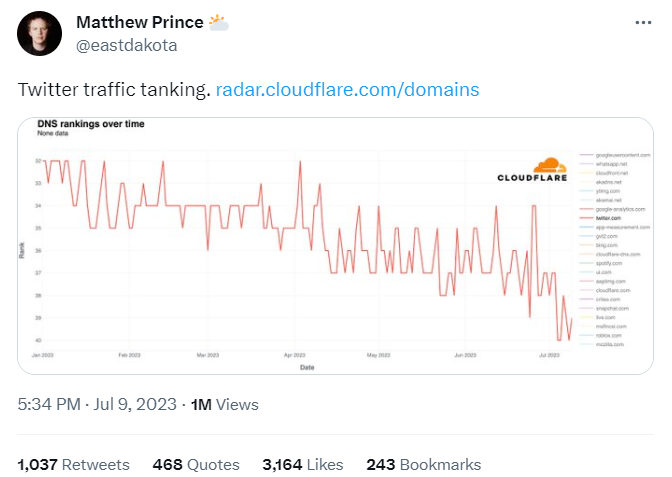Open the radar.cloudflare.com/domains link

[347, 90]
